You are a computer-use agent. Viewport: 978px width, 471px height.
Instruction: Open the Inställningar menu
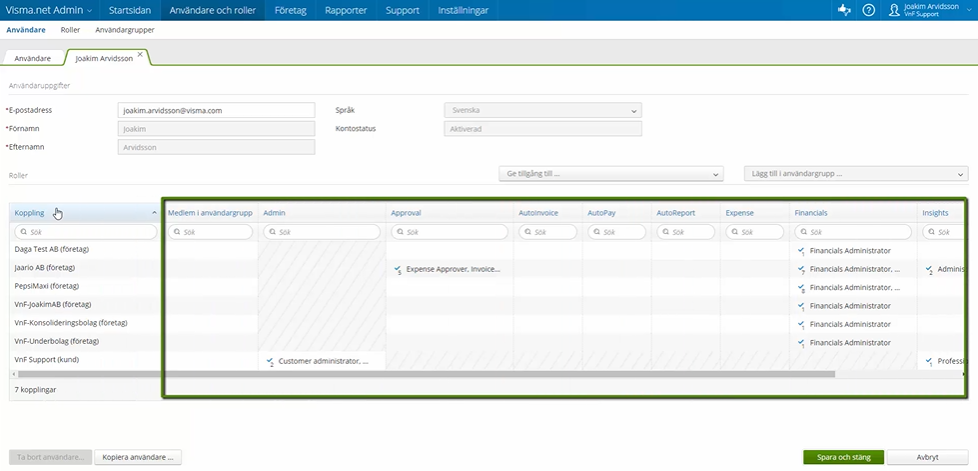463,10
